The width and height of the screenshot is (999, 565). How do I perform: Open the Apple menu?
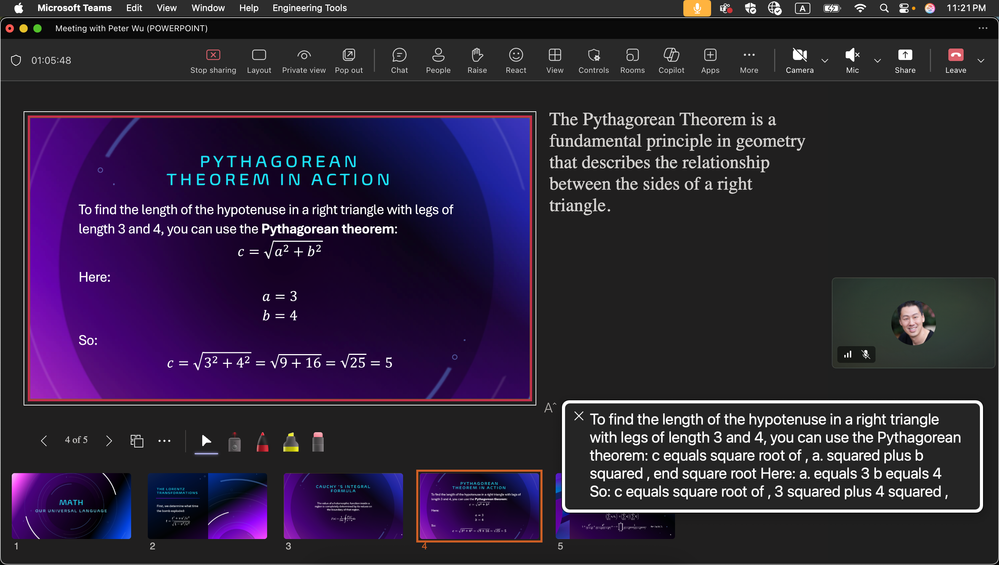coord(18,8)
